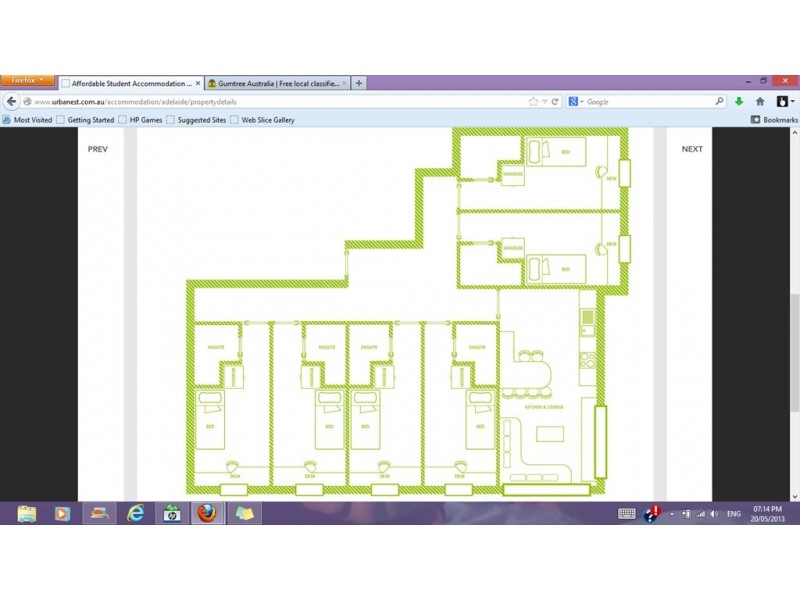
Task: Open the Downloads green arrow
Action: click(739, 102)
